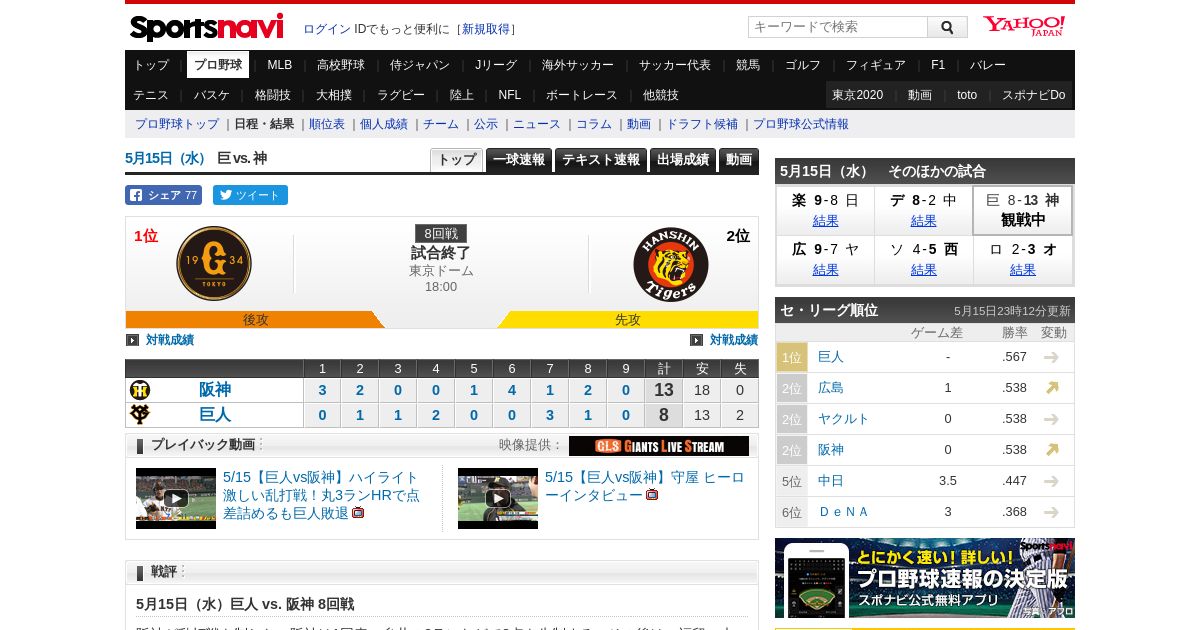The height and width of the screenshot is (630, 1200).
Task: Open 結果 for the 楽 9-8 日 game
Action: pyautogui.click(x=826, y=221)
